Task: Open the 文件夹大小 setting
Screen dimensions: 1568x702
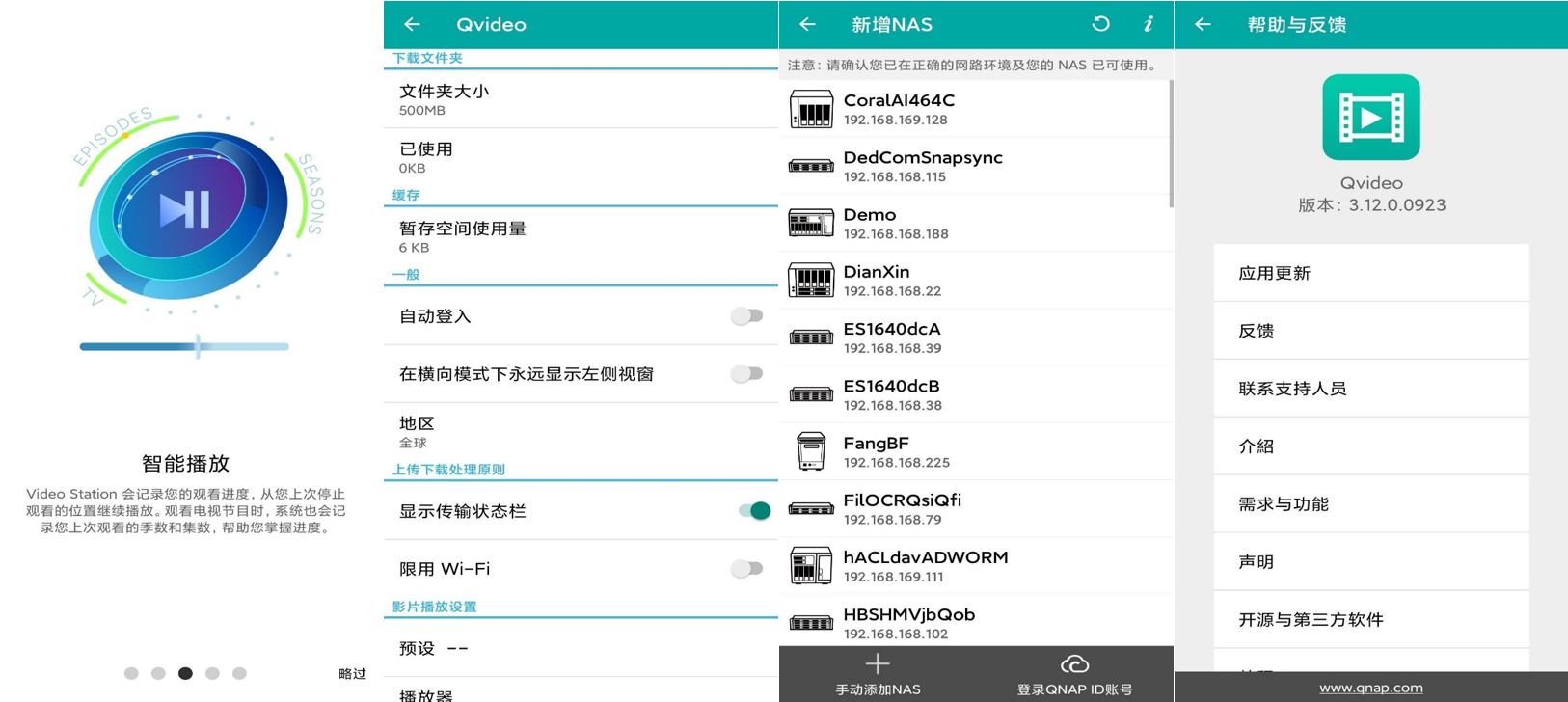Action: tap(581, 99)
